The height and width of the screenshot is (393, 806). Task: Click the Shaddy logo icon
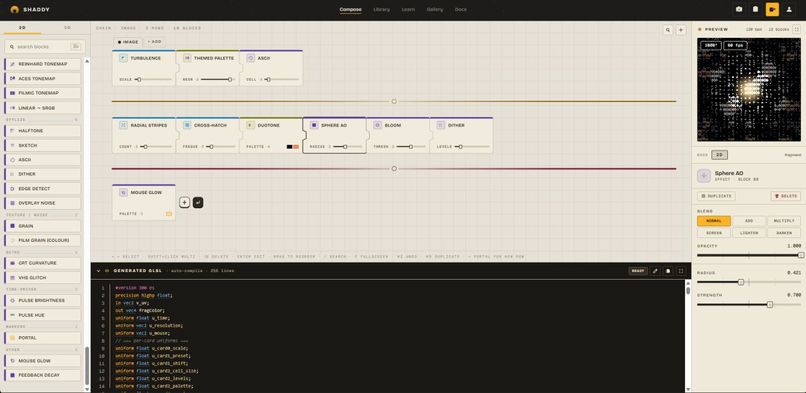(x=14, y=9)
